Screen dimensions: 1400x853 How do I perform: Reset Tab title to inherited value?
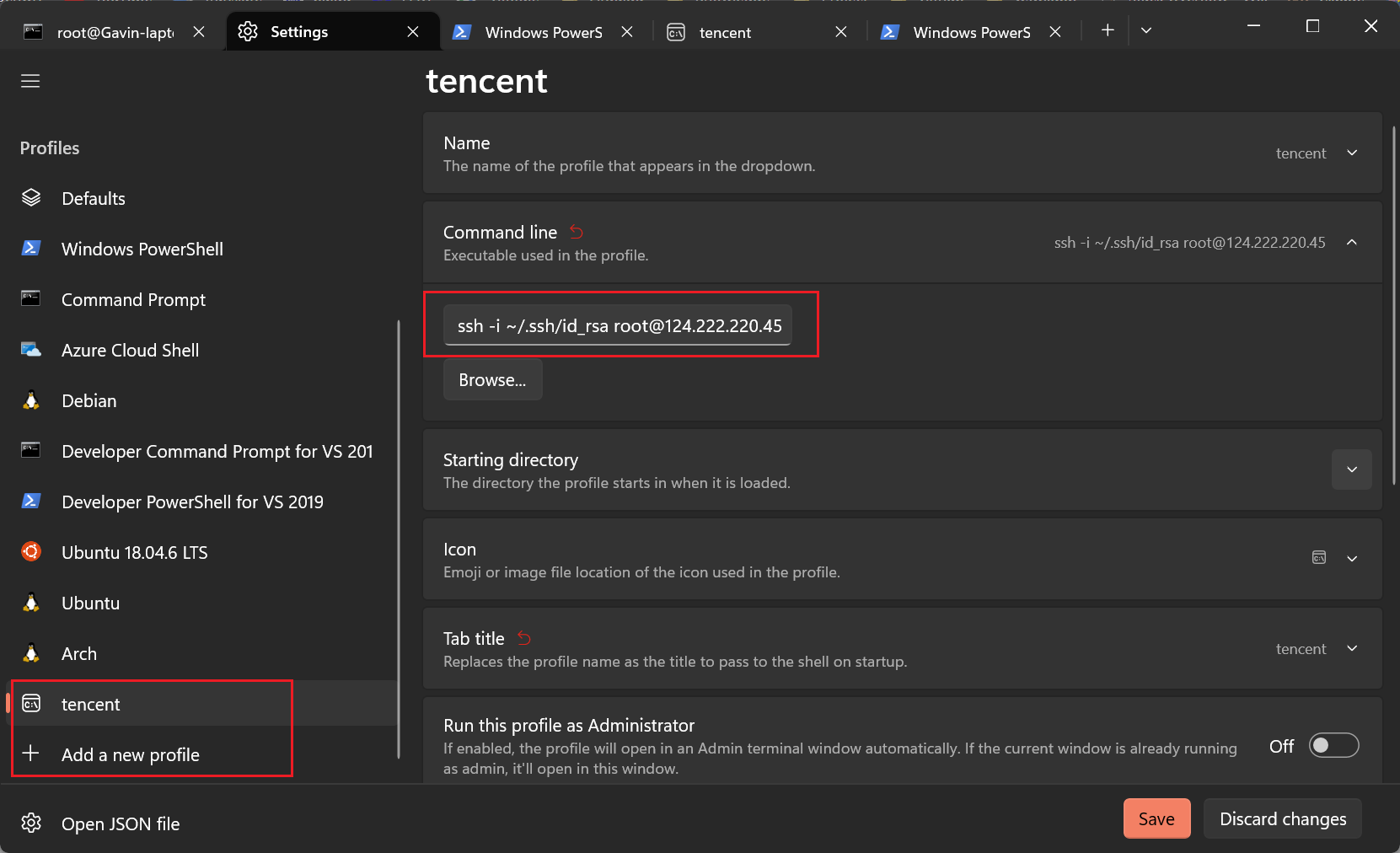524,638
